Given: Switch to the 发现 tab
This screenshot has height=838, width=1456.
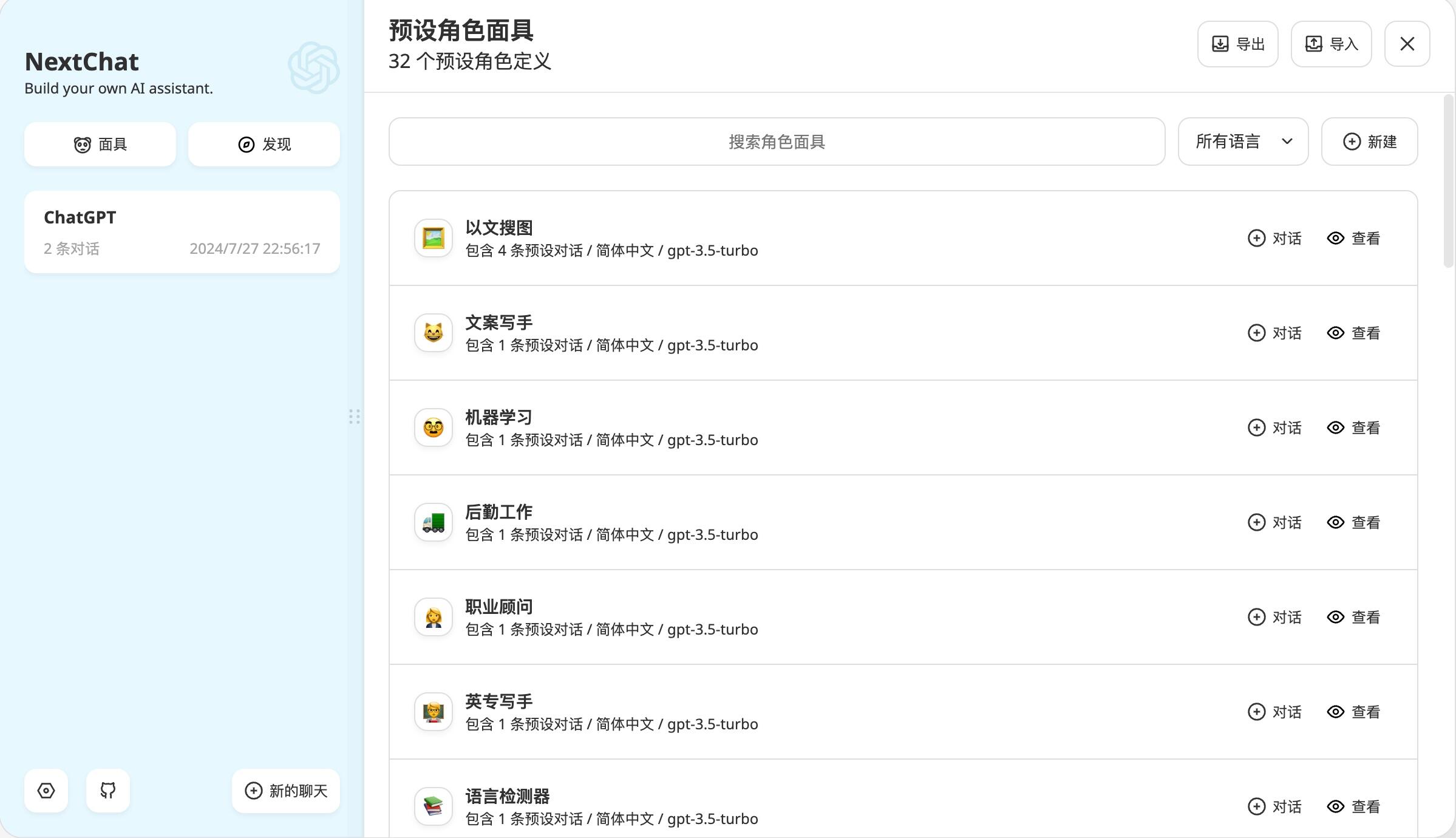Looking at the screenshot, I should pyautogui.click(x=264, y=144).
